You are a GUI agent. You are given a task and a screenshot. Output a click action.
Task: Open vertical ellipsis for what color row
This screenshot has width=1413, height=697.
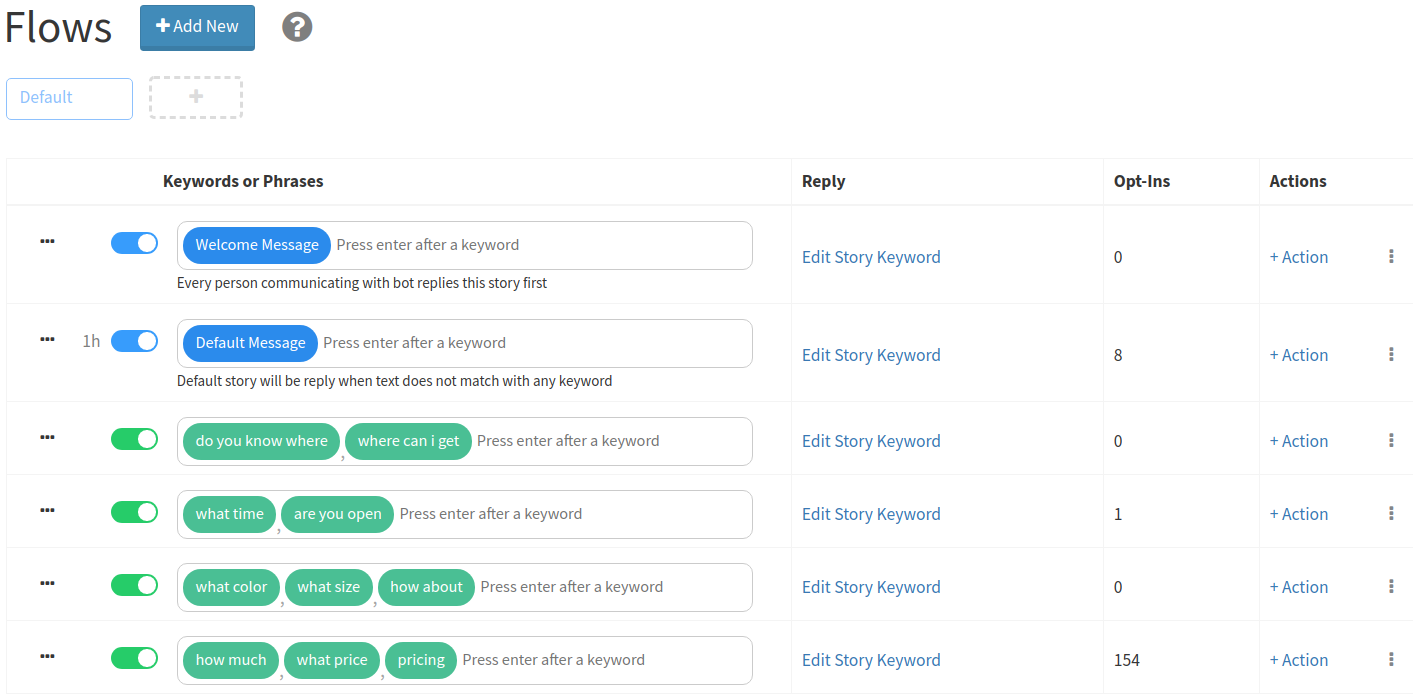(1391, 587)
